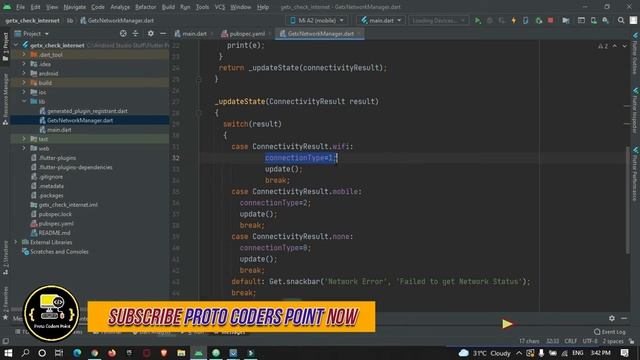The height and width of the screenshot is (360, 640).
Task: Open Windows notification center icon
Action: point(624,353)
